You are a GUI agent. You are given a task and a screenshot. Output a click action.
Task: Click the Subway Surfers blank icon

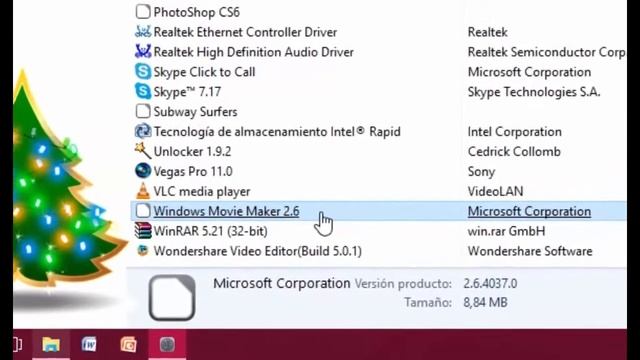[142, 111]
